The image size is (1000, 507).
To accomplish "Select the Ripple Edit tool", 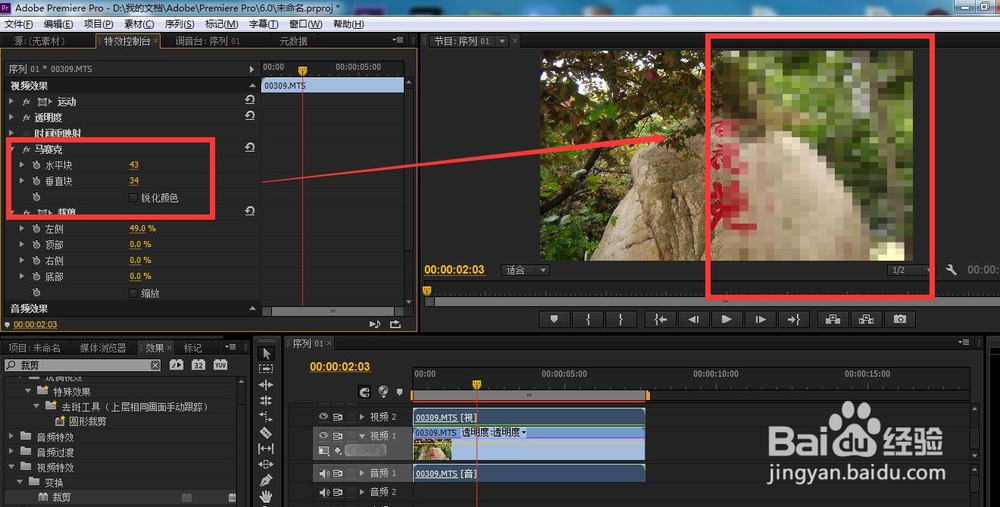I will 267,385.
